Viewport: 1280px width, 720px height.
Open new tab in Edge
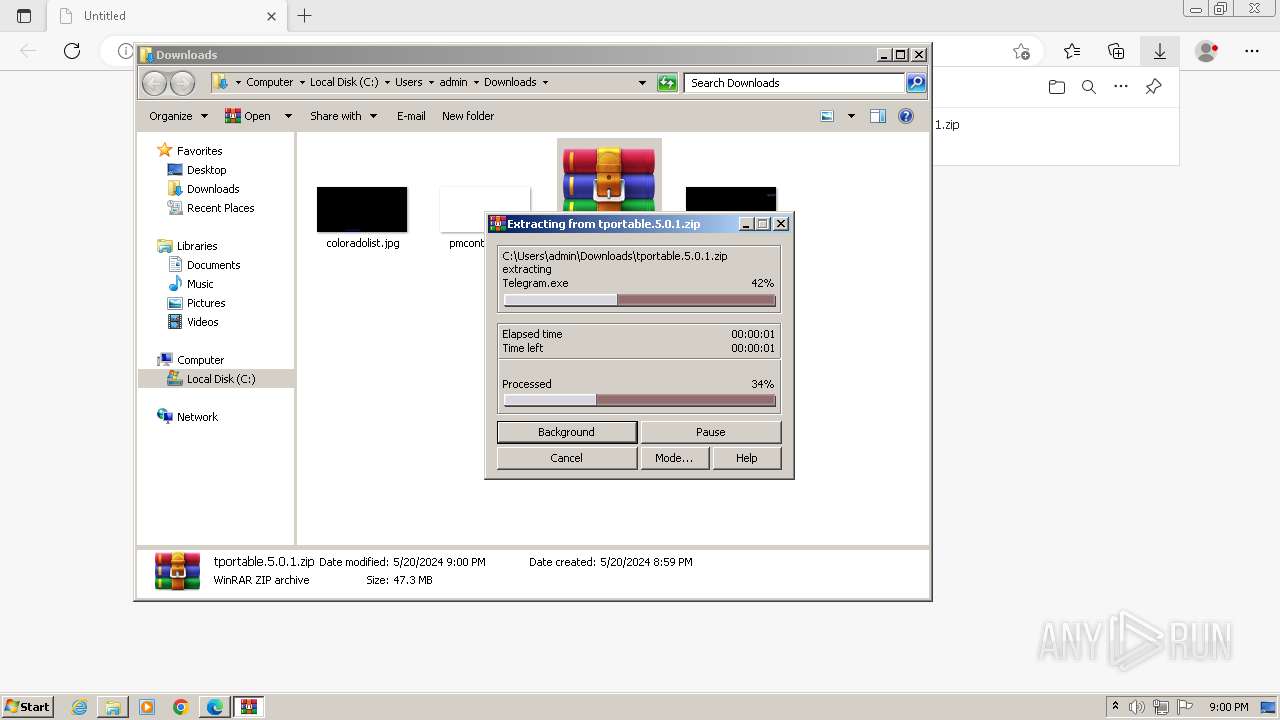tap(305, 15)
